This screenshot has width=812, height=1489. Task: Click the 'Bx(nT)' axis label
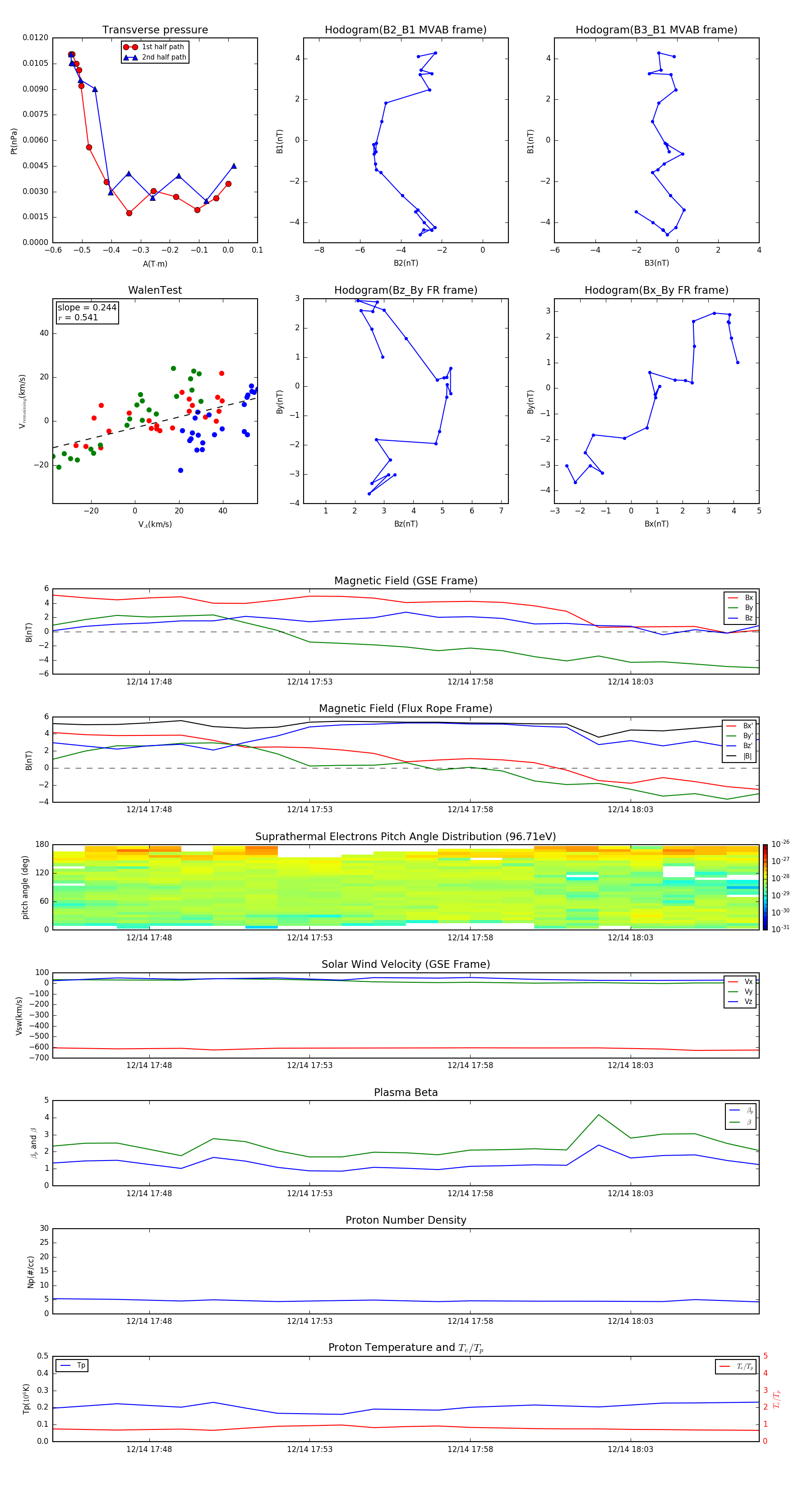pyautogui.click(x=656, y=524)
